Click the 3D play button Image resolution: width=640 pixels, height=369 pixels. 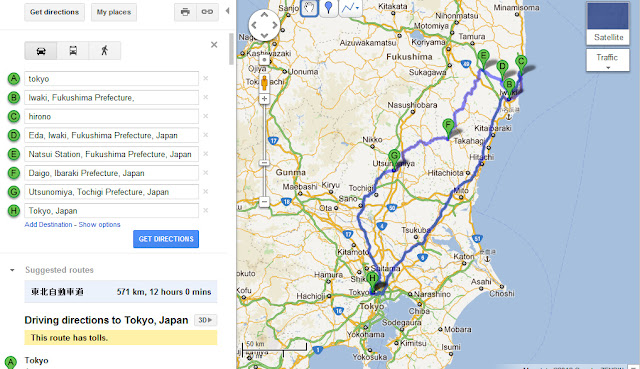[x=205, y=320]
